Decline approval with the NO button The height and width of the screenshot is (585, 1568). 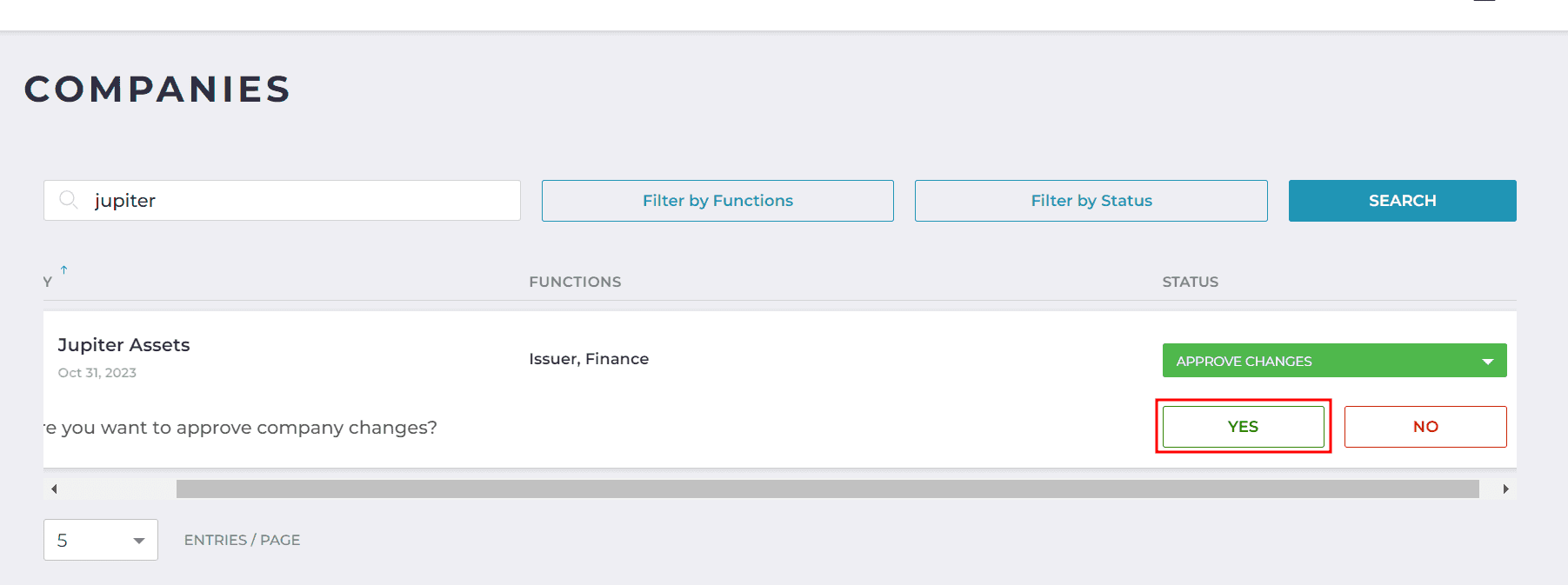(1425, 427)
